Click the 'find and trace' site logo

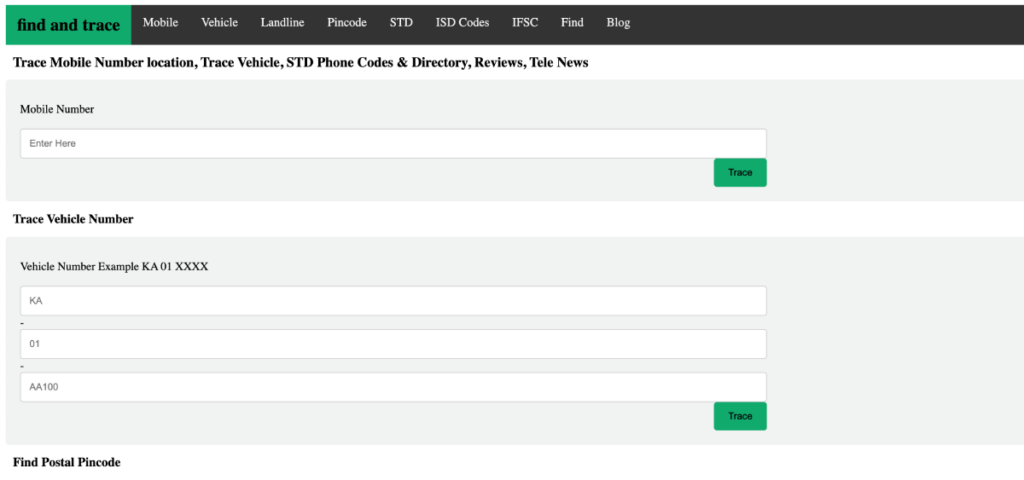coord(68,25)
